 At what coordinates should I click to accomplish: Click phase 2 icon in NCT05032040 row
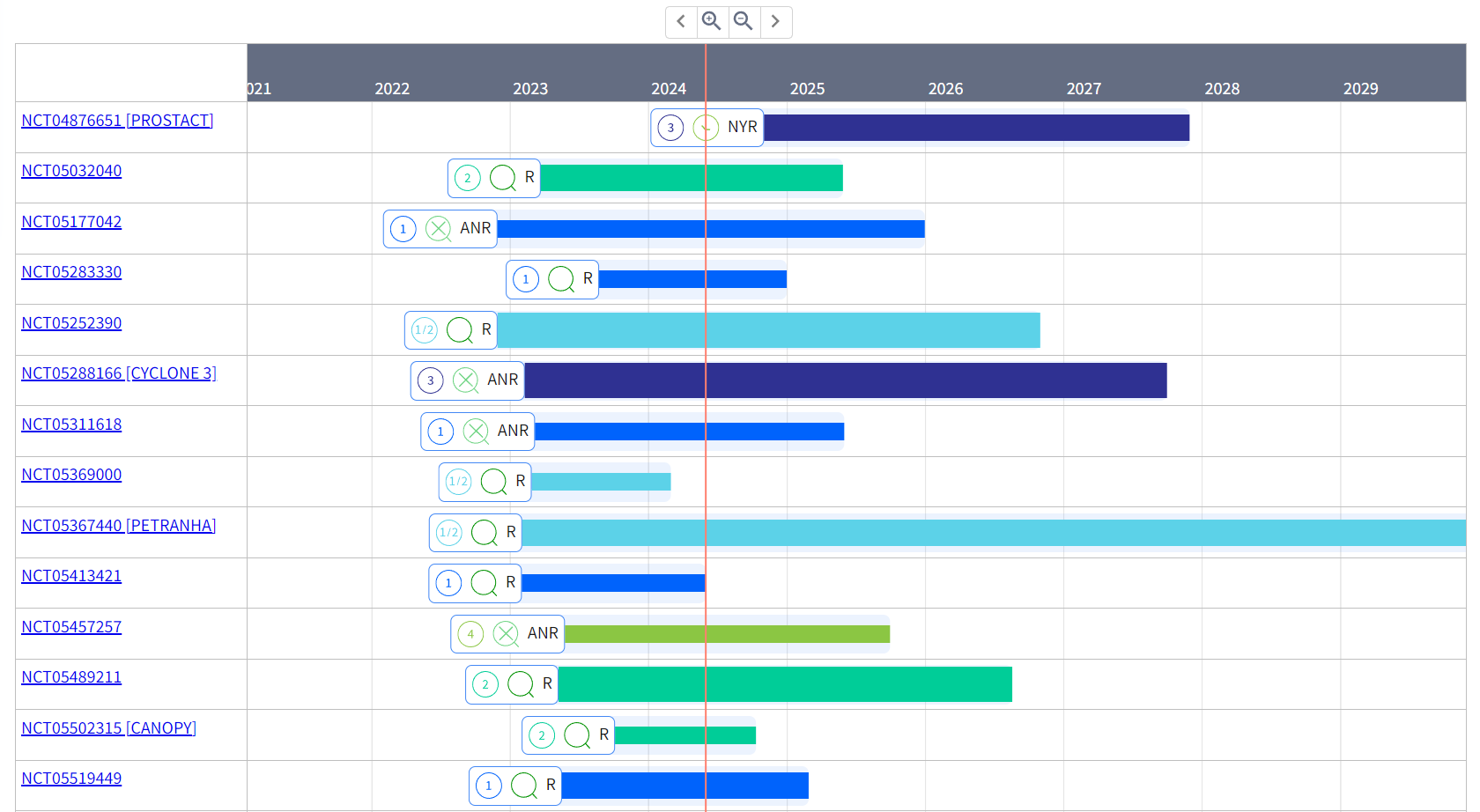(468, 178)
